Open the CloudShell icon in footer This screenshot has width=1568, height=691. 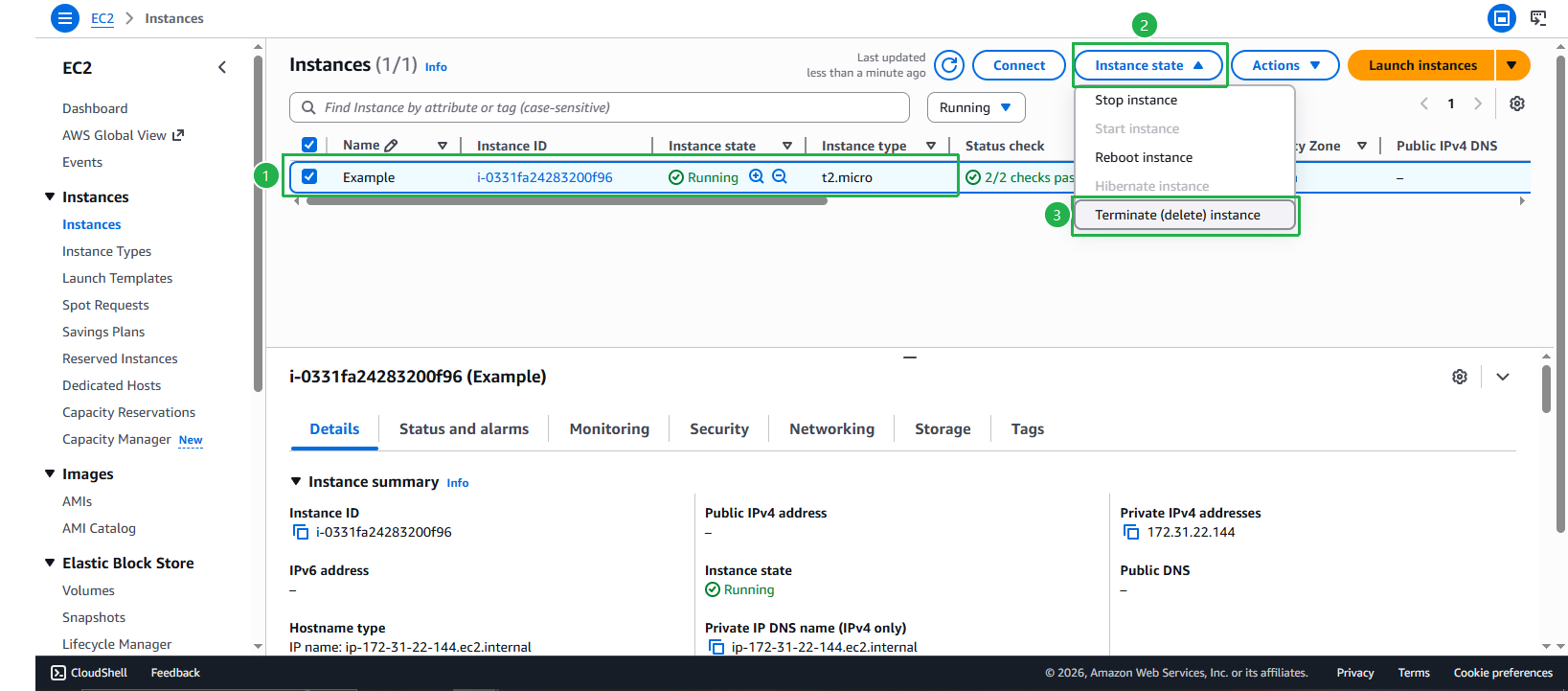[x=58, y=673]
